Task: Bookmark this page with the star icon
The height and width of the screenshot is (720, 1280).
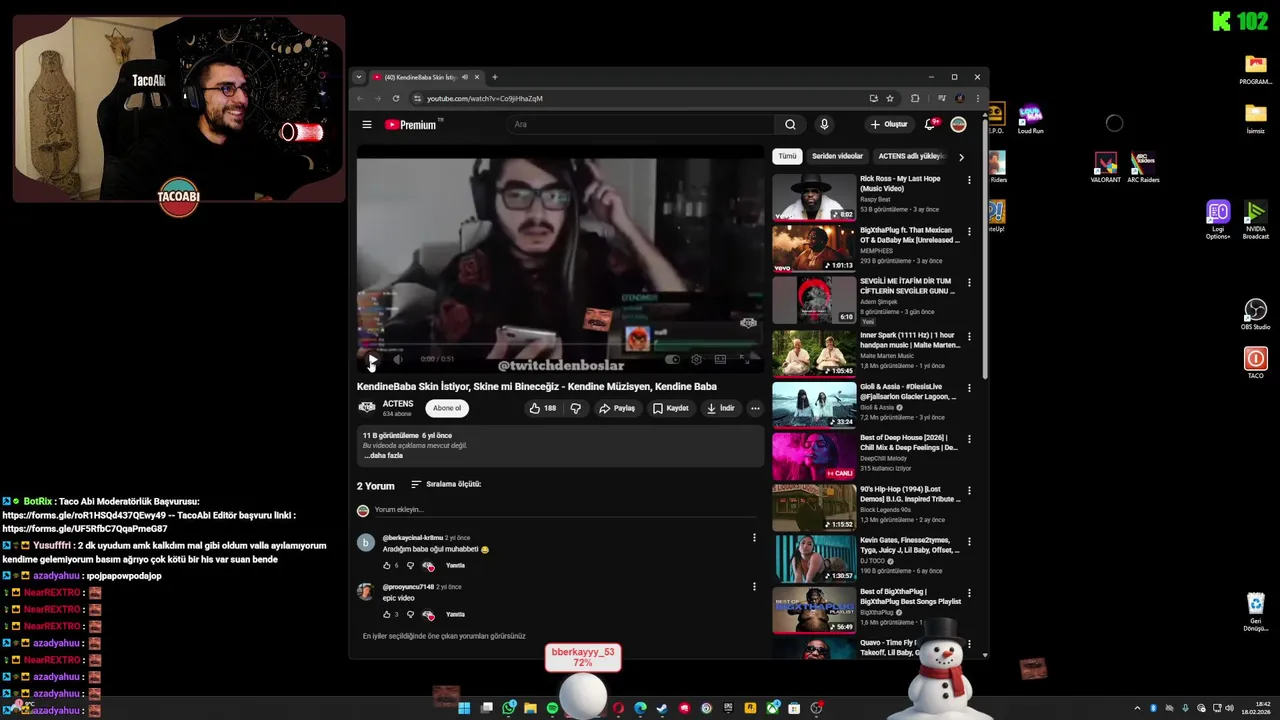Action: click(890, 98)
